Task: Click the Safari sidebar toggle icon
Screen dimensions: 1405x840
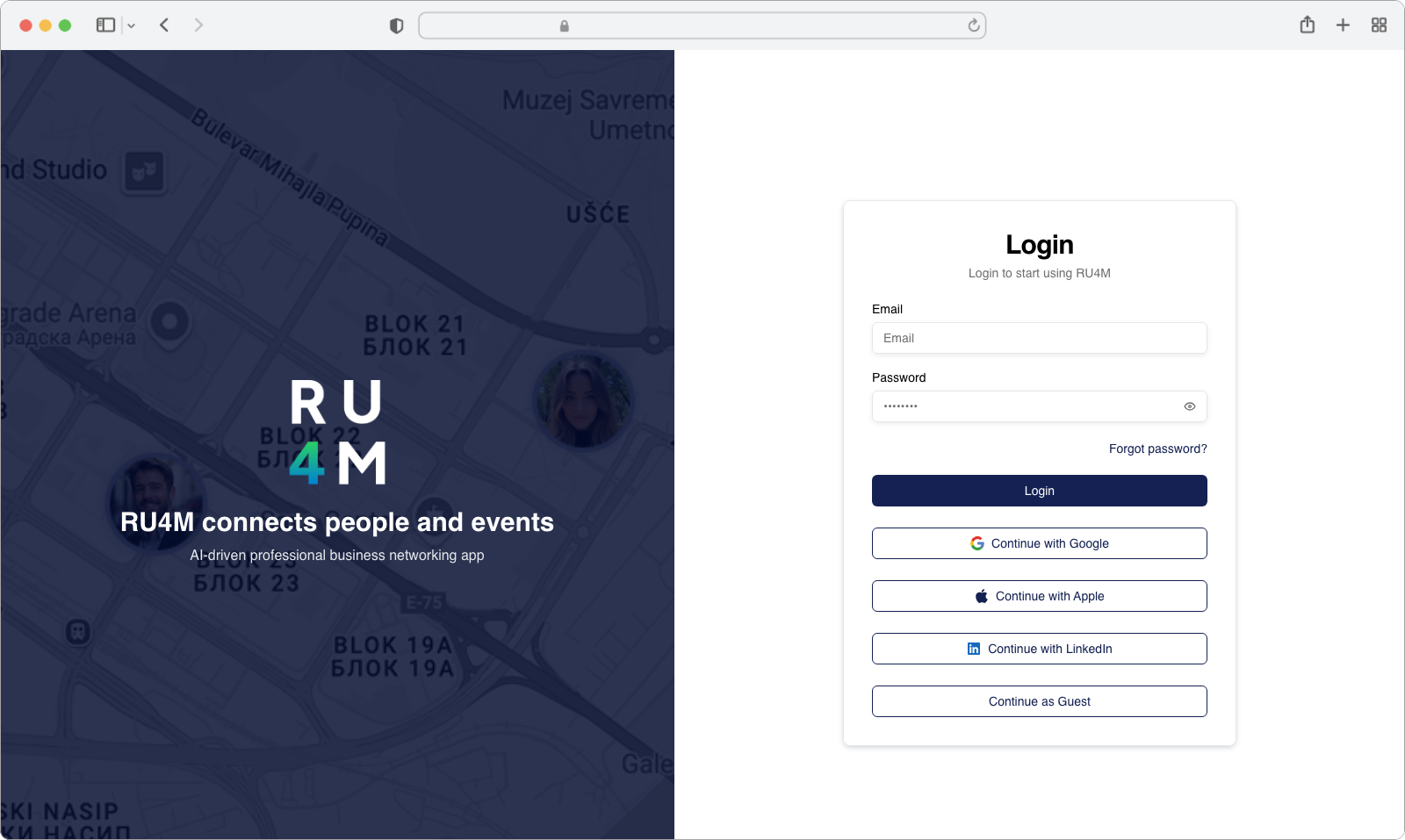Action: pyautogui.click(x=105, y=25)
